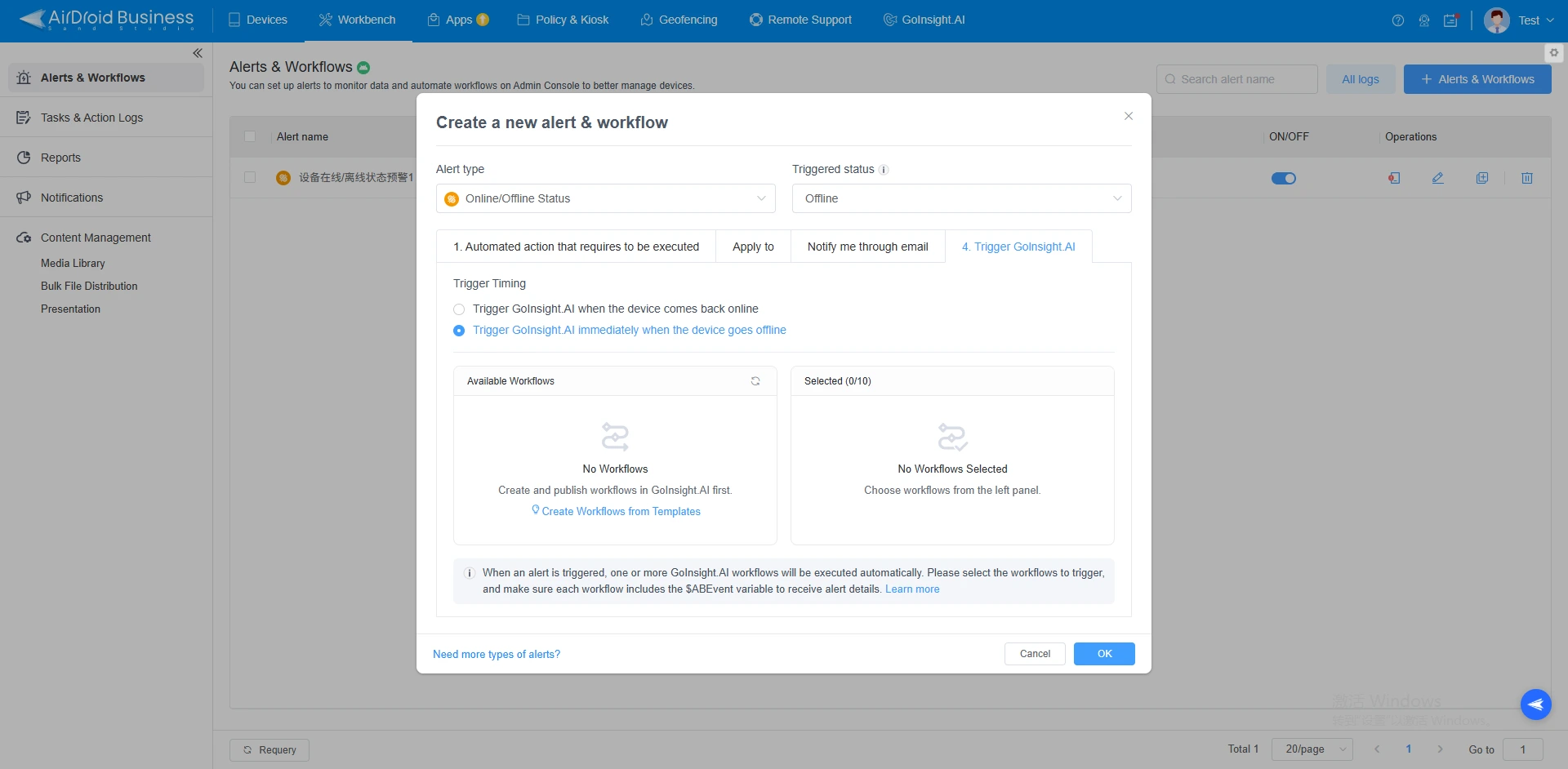
Task: Check the checkbox for the first alert row
Action: pos(250,177)
